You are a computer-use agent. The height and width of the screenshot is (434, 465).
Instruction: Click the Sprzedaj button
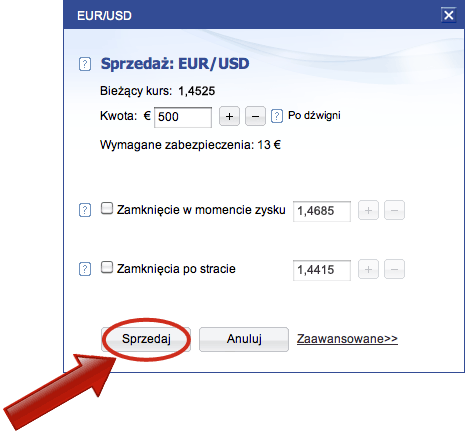pos(146,339)
